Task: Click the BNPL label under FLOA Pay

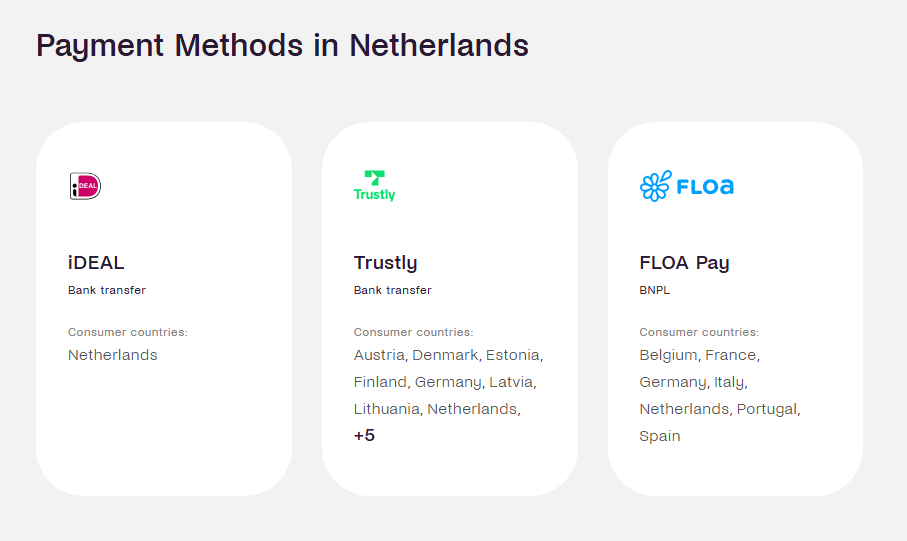Action: pyautogui.click(x=655, y=291)
